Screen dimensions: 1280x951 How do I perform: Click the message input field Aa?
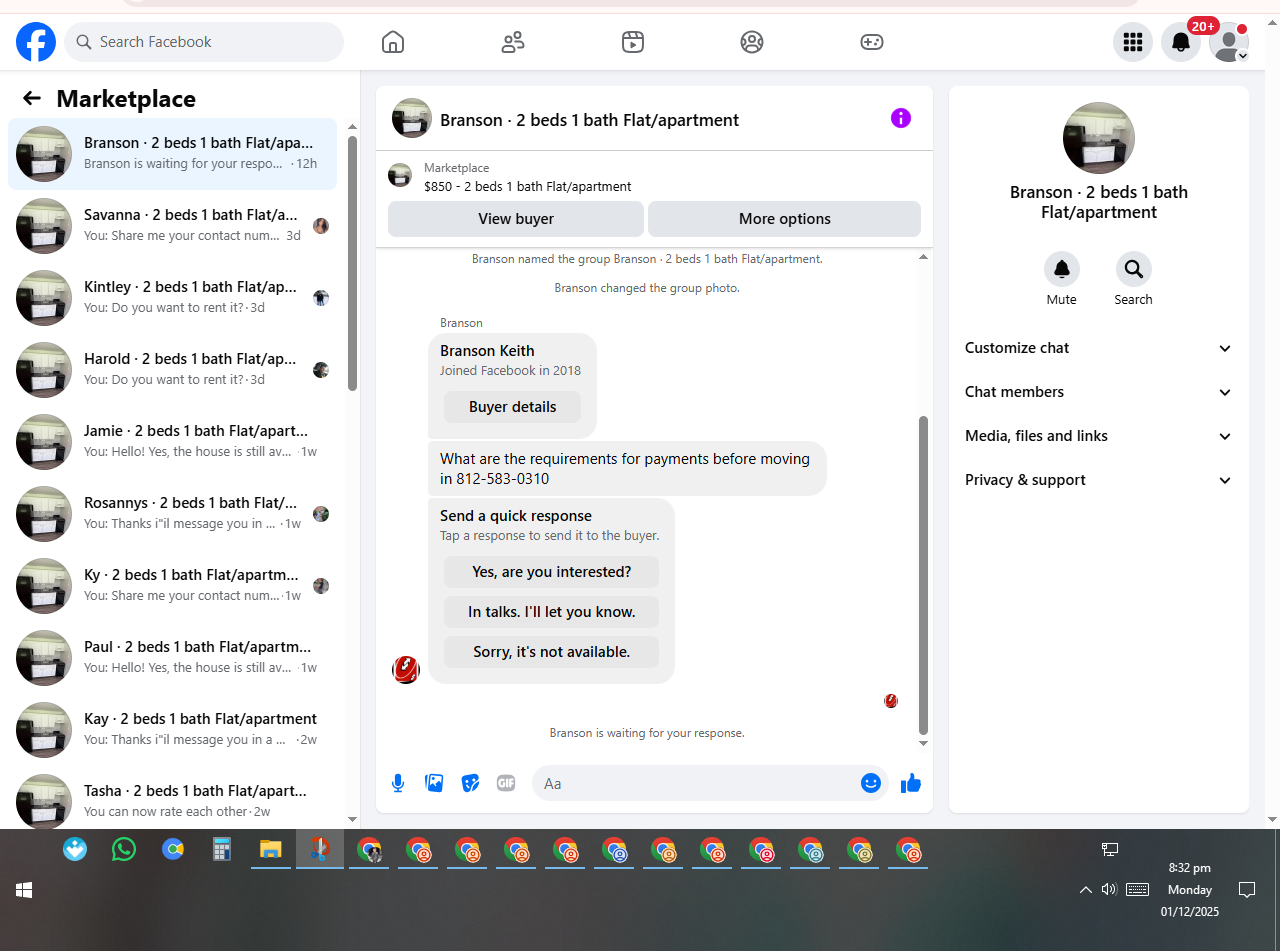pyautogui.click(x=697, y=783)
